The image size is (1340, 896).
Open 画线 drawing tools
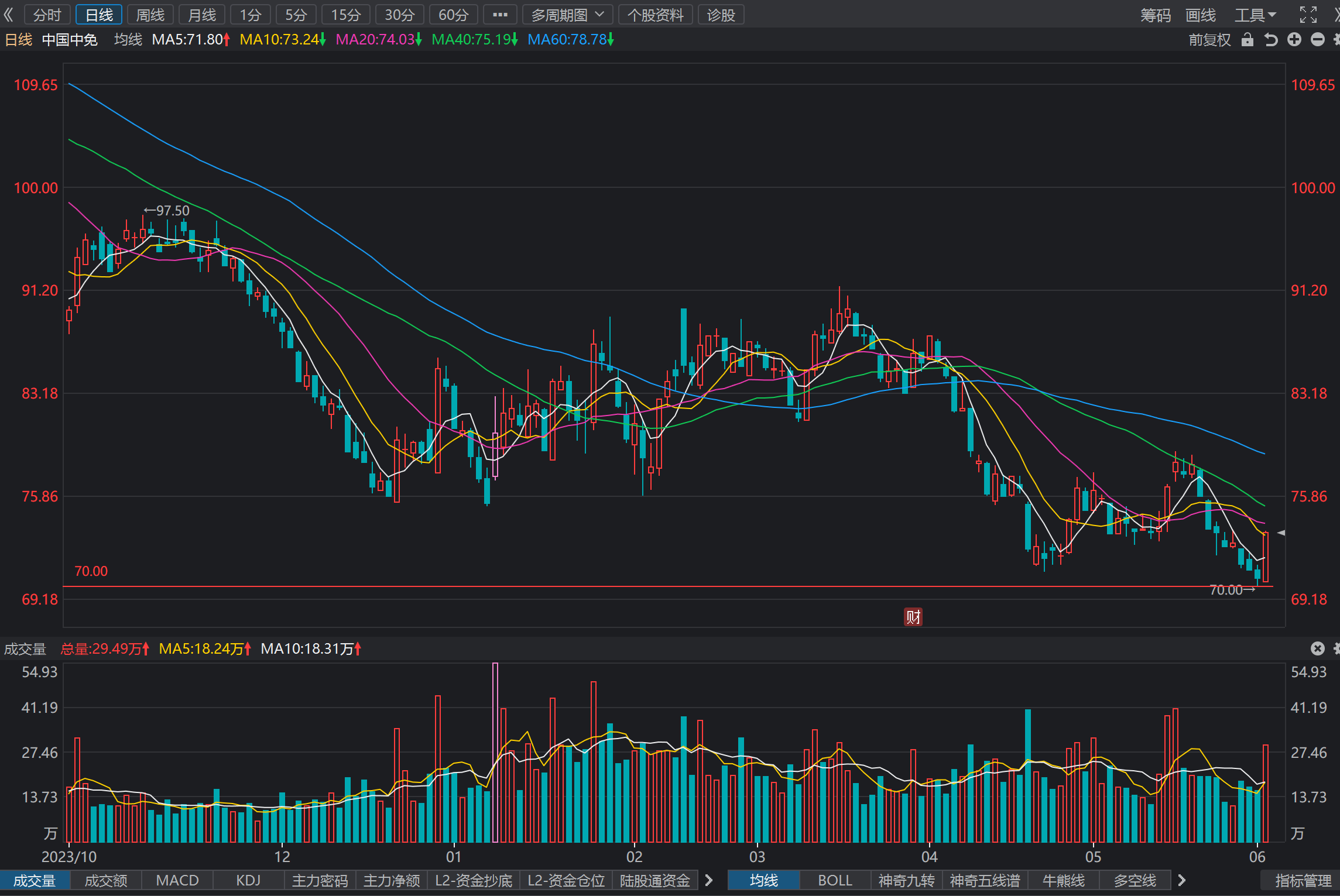coord(1201,15)
